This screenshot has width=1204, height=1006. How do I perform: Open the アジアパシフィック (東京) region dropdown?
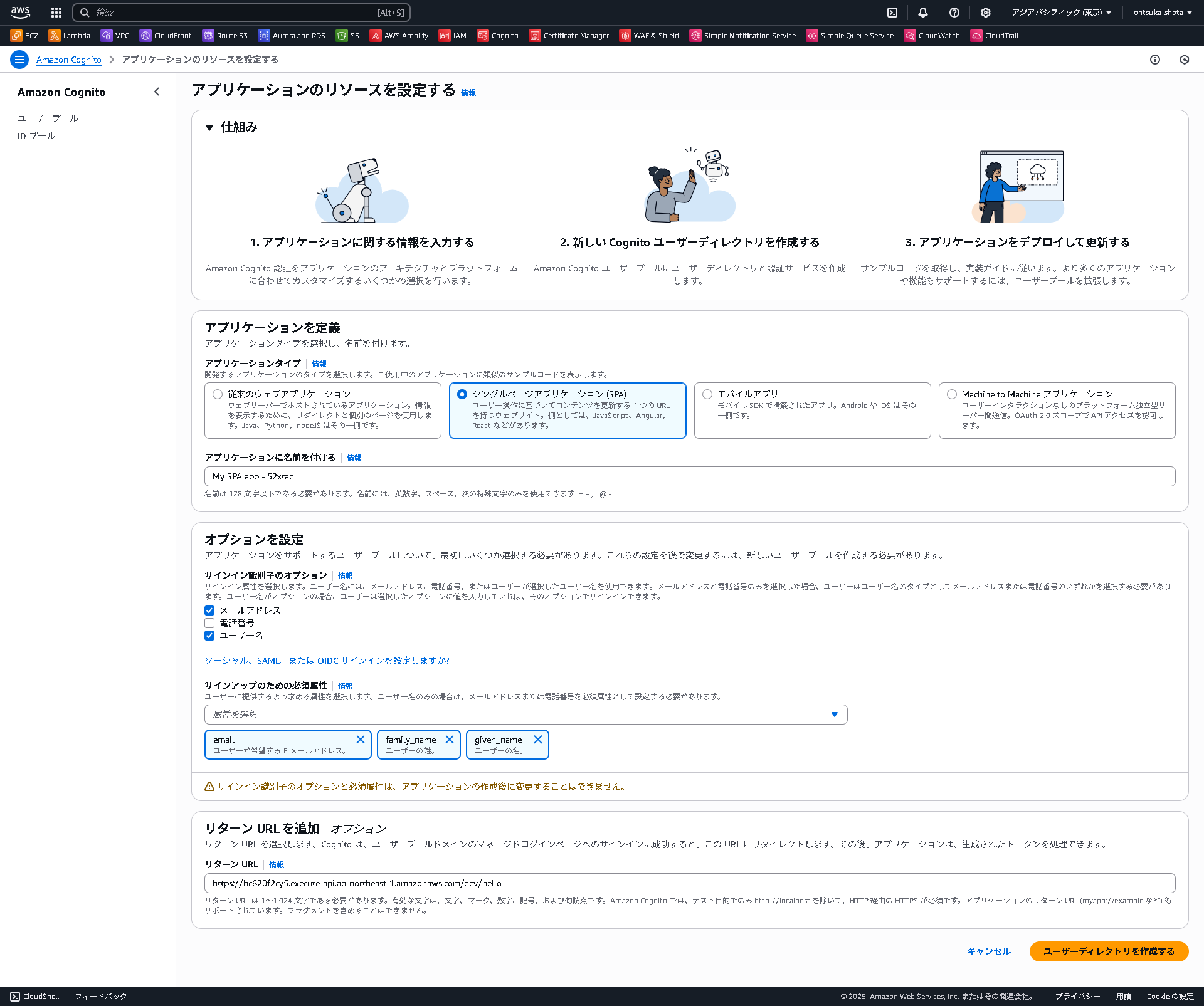coord(1061,12)
